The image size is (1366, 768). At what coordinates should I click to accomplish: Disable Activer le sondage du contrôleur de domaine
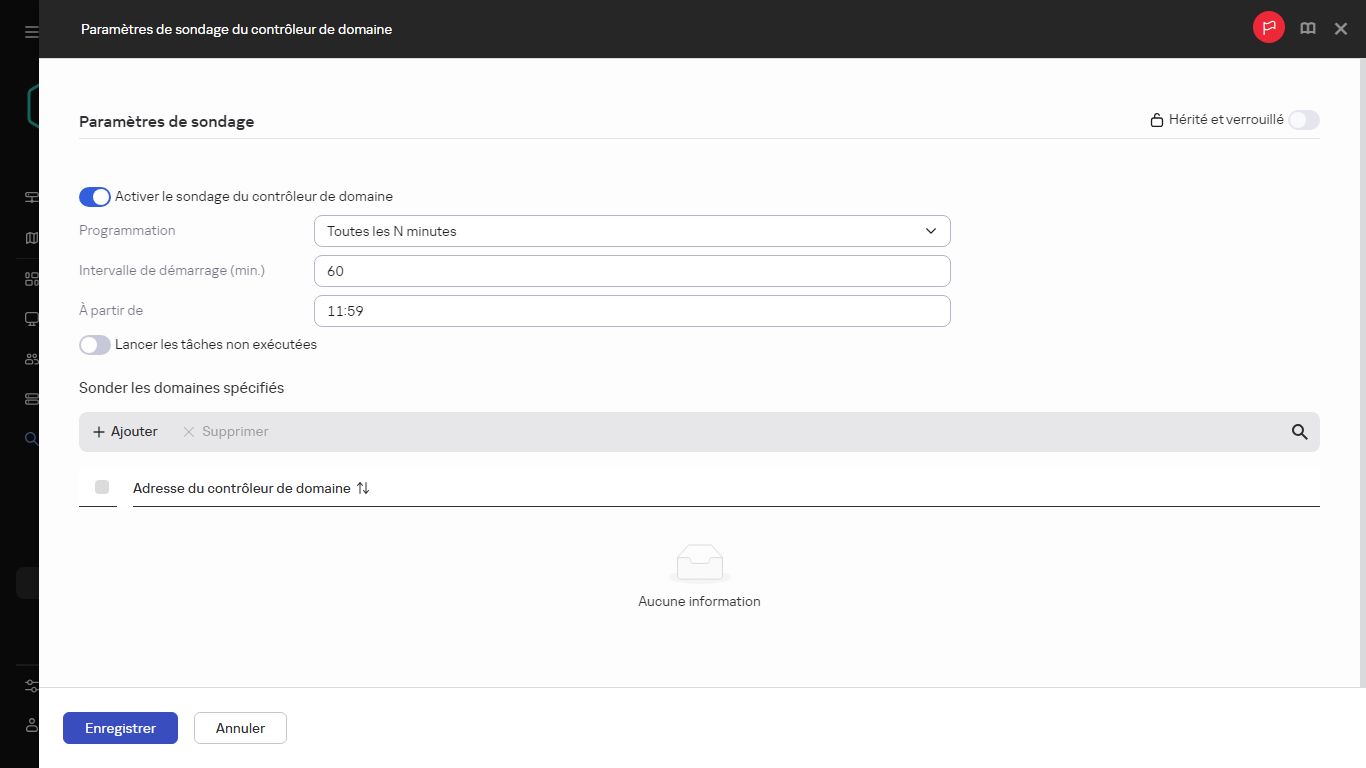click(x=95, y=197)
